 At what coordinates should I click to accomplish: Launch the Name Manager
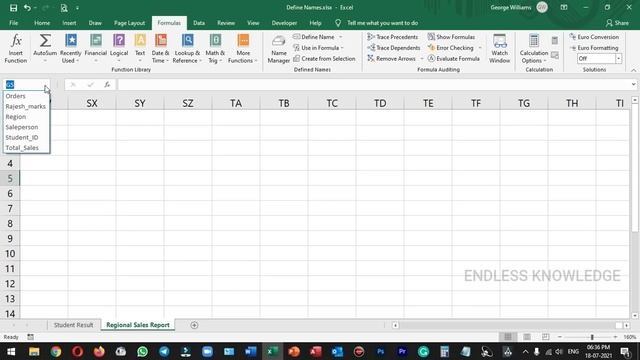pos(278,48)
